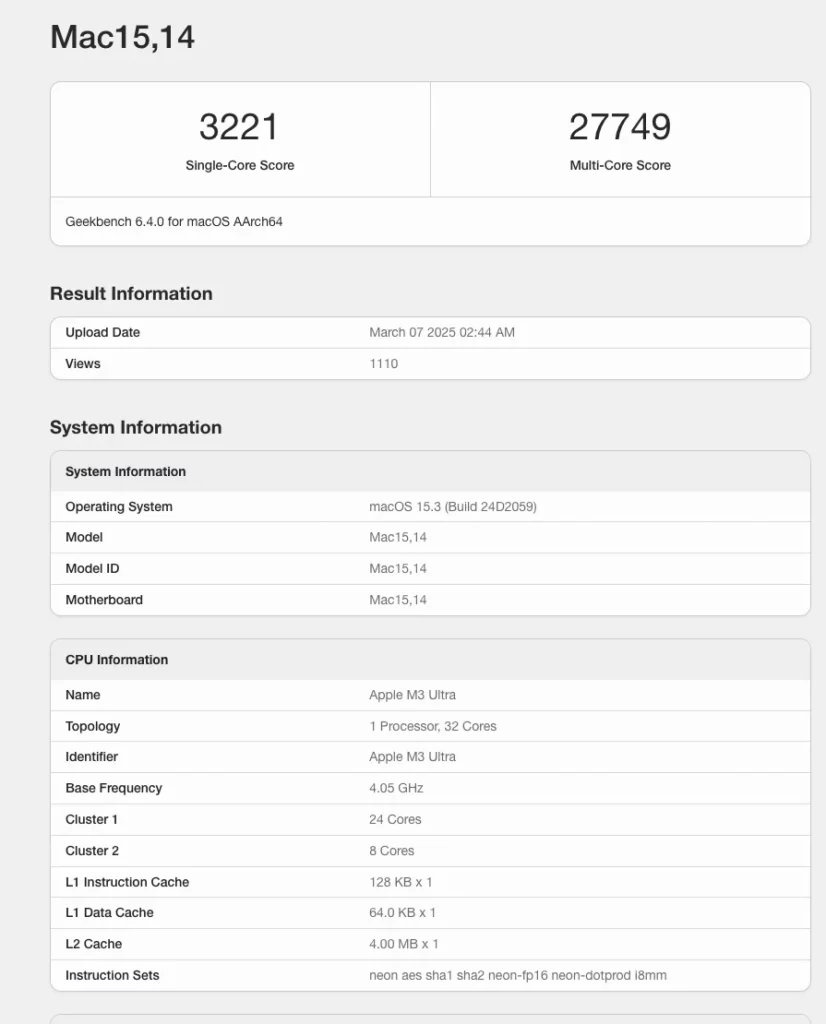
Task: Select the 24 Cores value
Action: click(395, 820)
